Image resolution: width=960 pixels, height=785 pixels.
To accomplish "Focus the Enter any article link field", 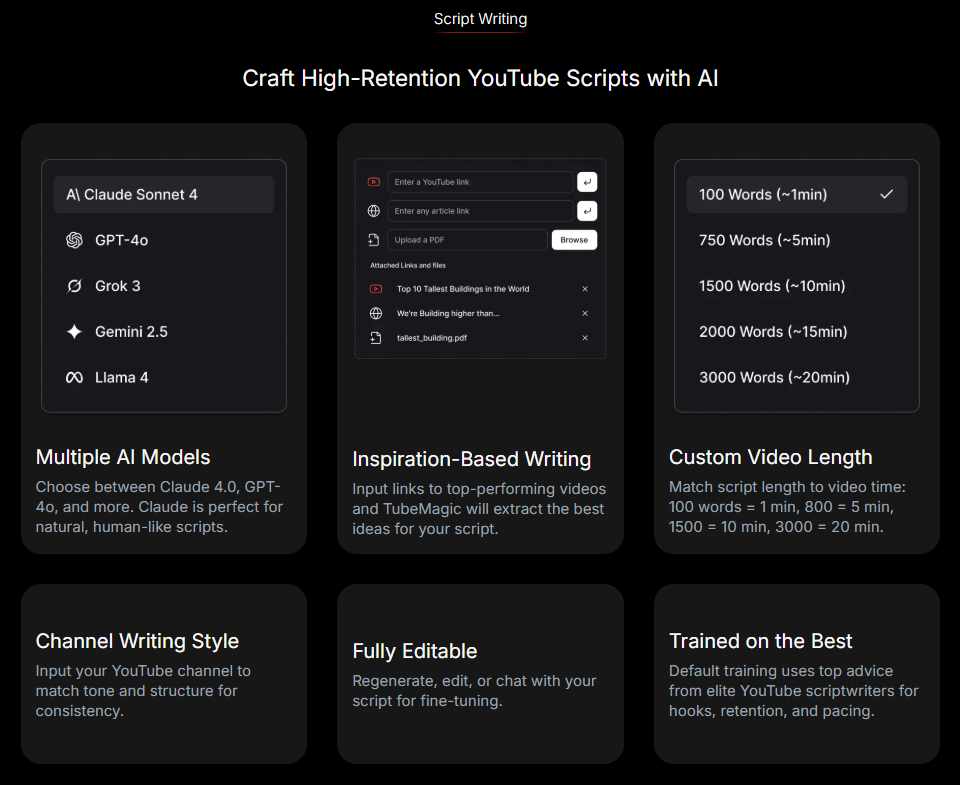I will (480, 211).
